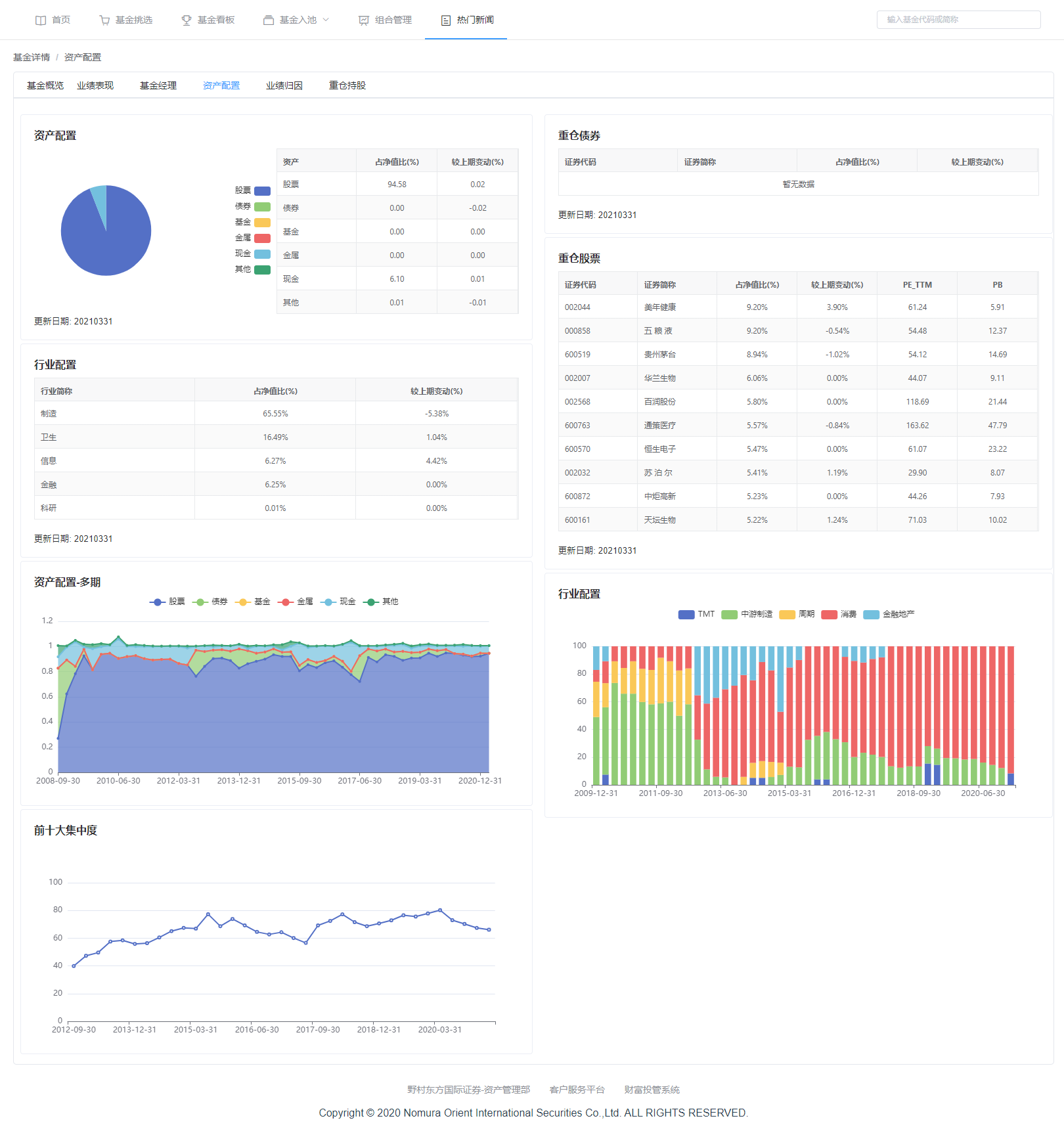Click the shopping cart icon for 基金挑选
1064x1131 pixels.
point(104,20)
